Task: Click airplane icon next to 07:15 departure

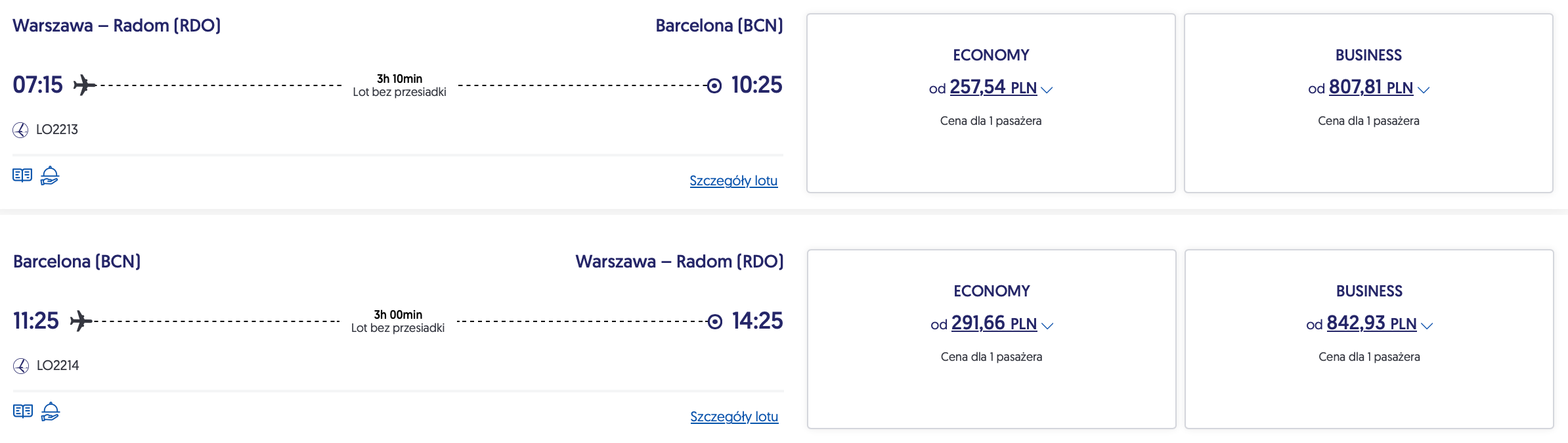Action: click(84, 85)
